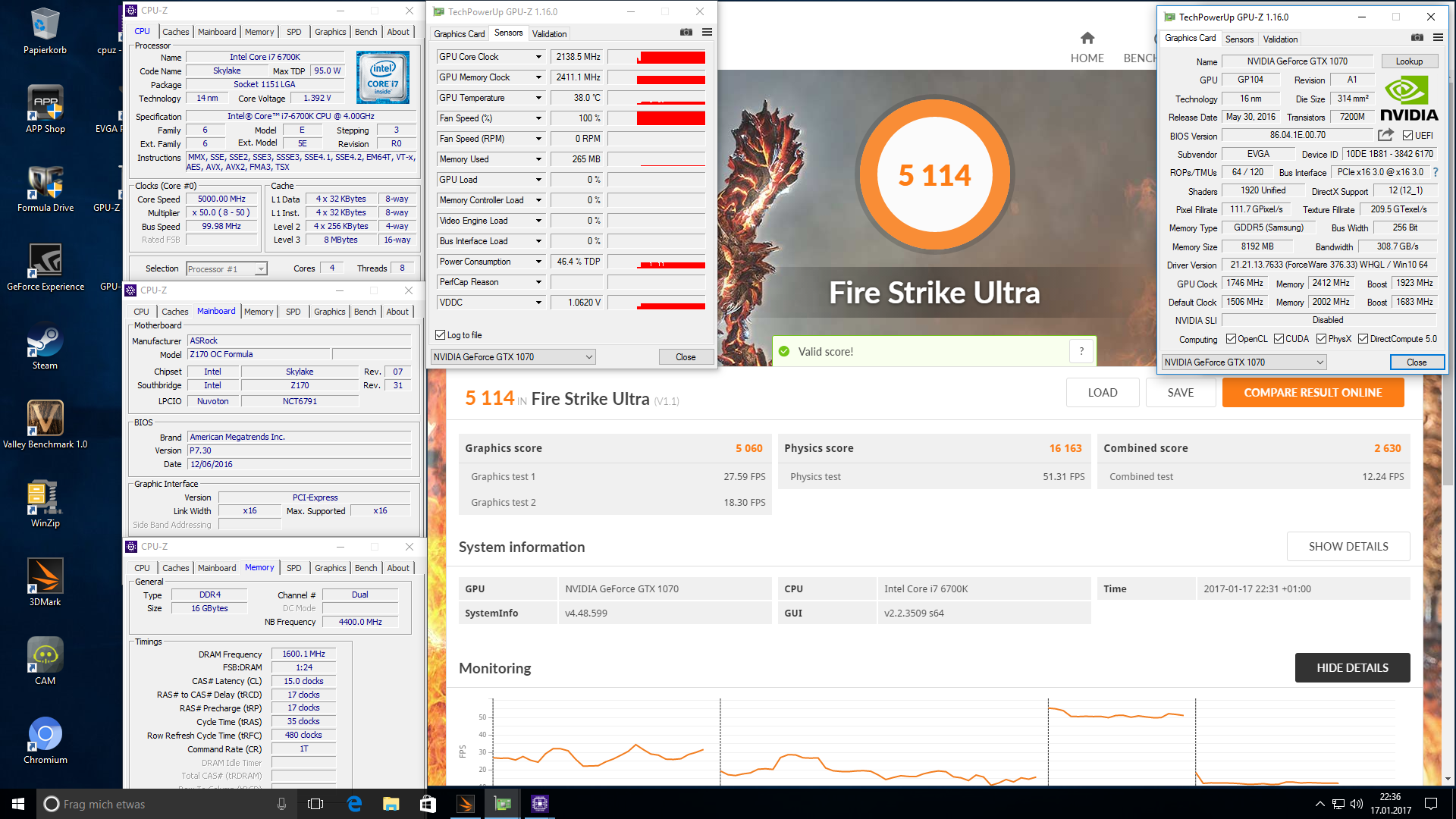The image size is (1456, 819).
Task: Toggle the OpenCL checkbox
Action: point(1231,339)
